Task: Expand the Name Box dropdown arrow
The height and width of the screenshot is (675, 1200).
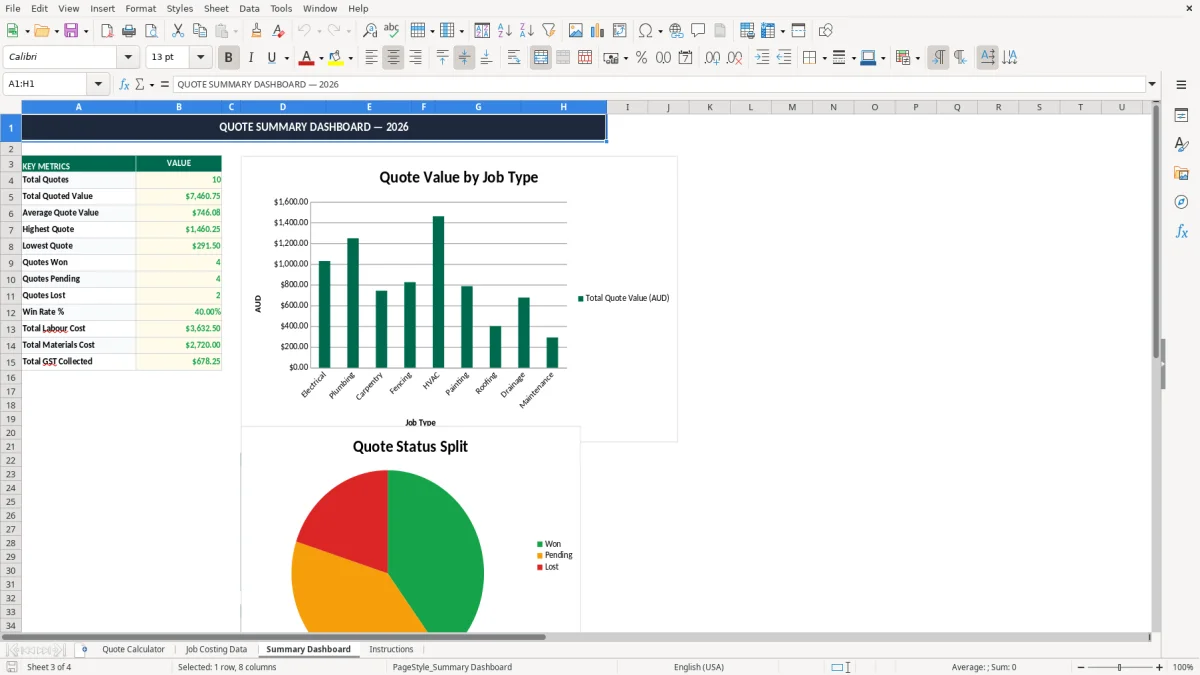Action: [98, 85]
